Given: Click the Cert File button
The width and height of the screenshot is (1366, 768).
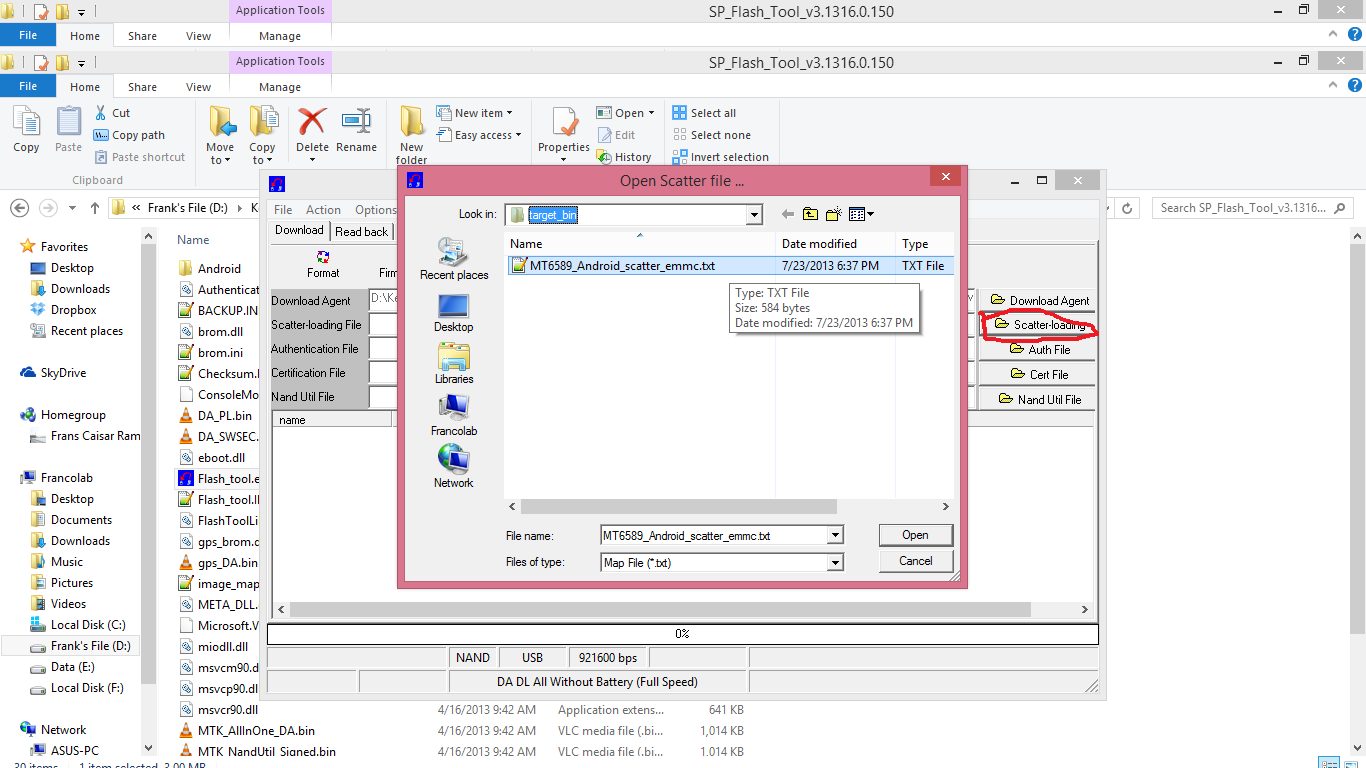Looking at the screenshot, I should tap(1038, 374).
